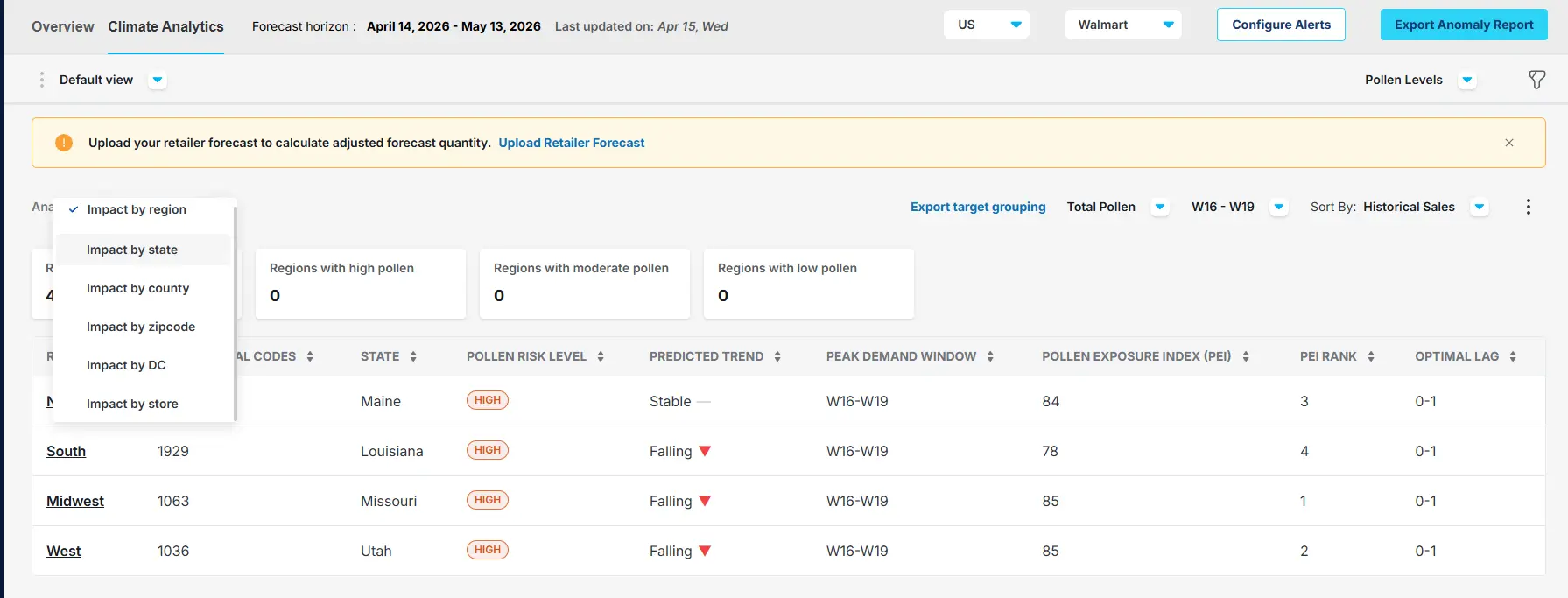Select Impact by zipcode option
1568x598 pixels.
(x=144, y=327)
